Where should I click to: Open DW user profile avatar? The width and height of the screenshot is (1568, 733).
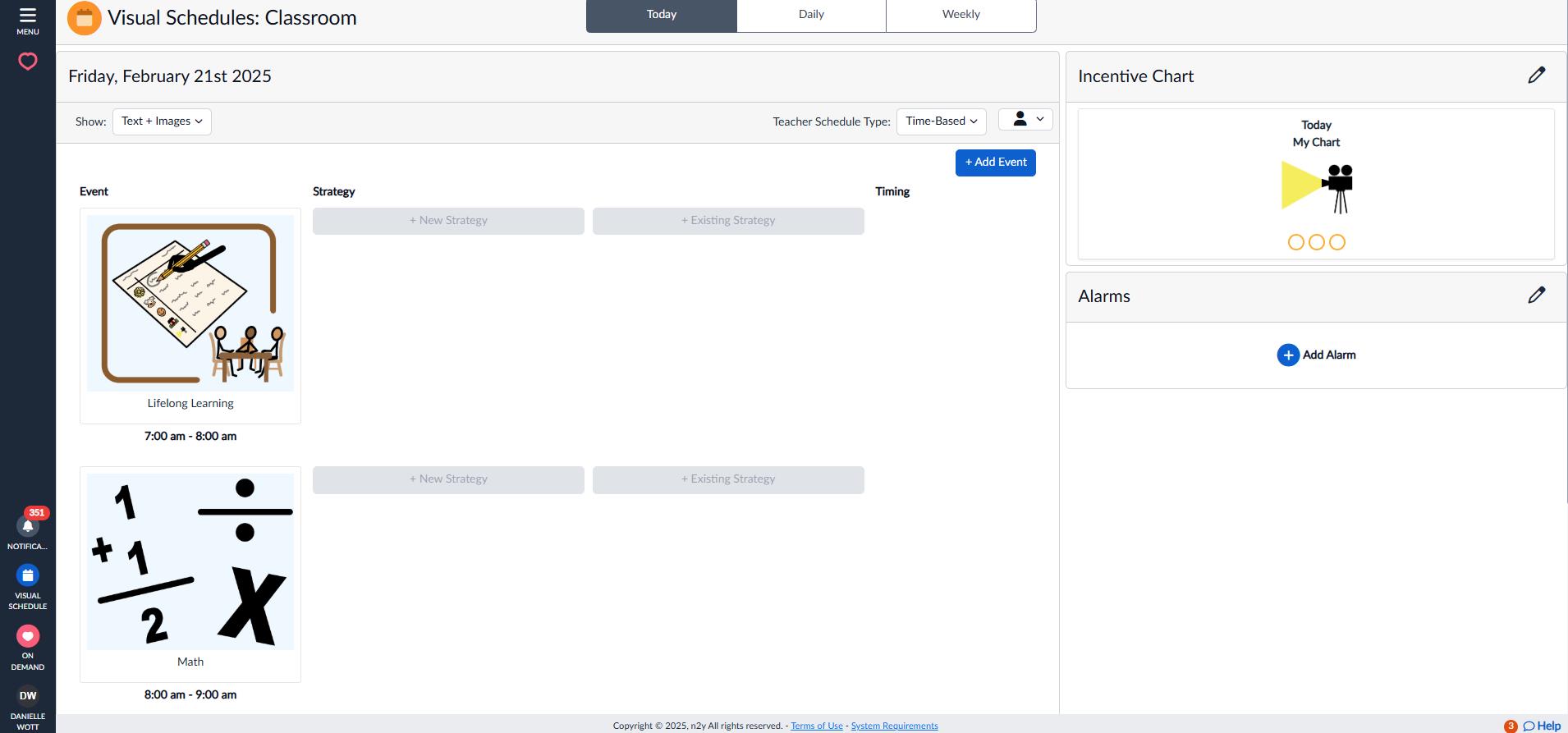(28, 695)
